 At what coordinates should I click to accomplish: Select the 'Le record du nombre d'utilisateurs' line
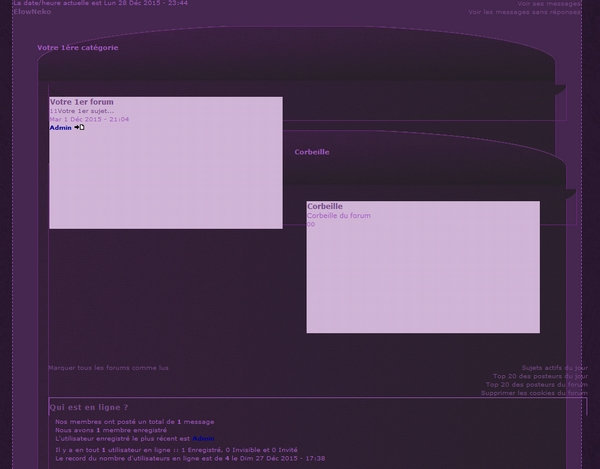[x=190, y=458]
